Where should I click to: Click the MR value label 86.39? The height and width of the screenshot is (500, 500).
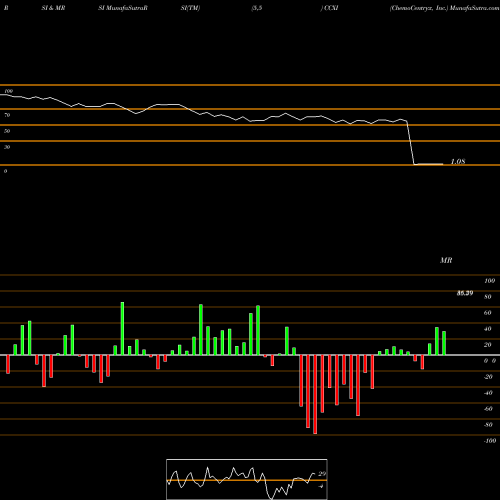(x=465, y=293)
